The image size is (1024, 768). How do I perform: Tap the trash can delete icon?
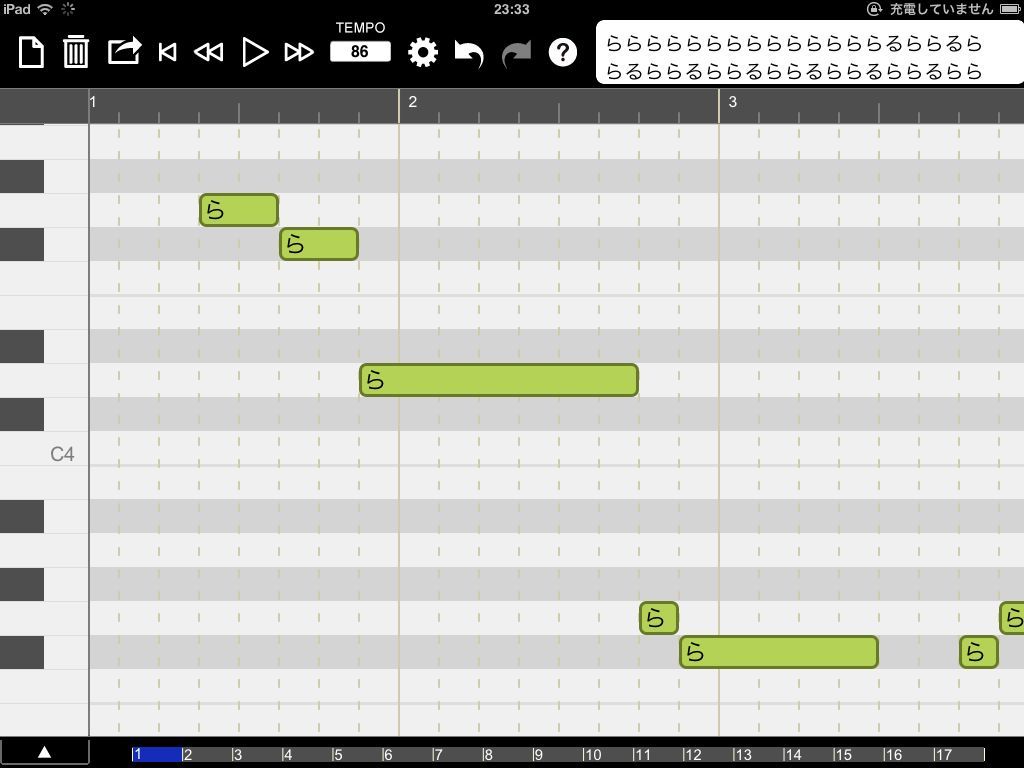coord(76,52)
